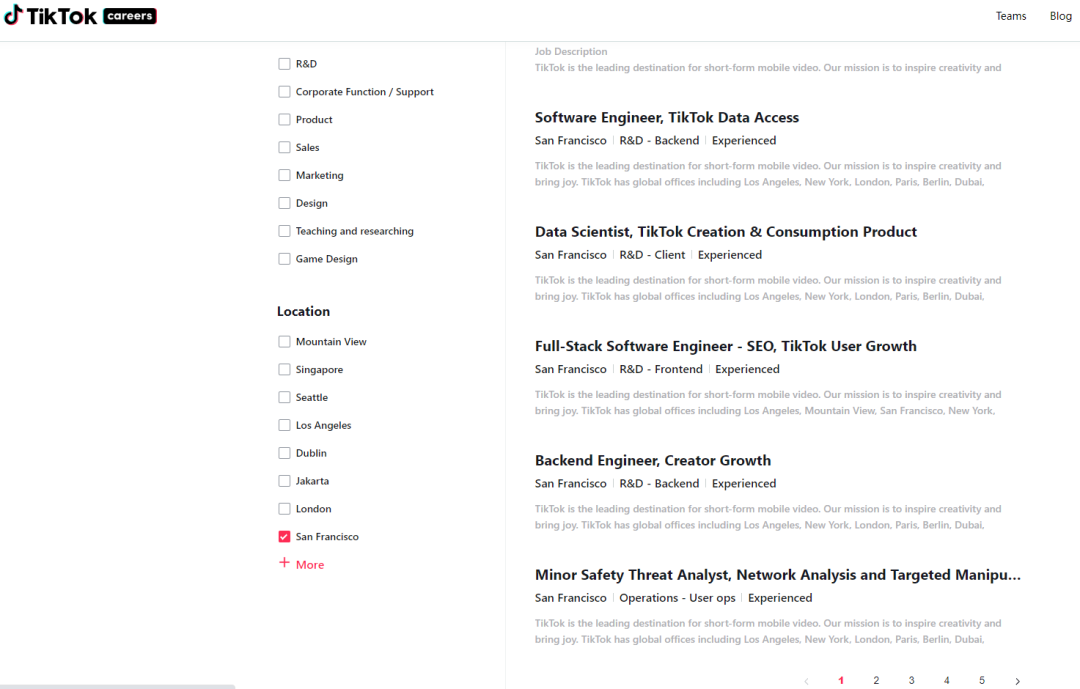
Task: Open the Blog menu item
Action: click(1060, 16)
